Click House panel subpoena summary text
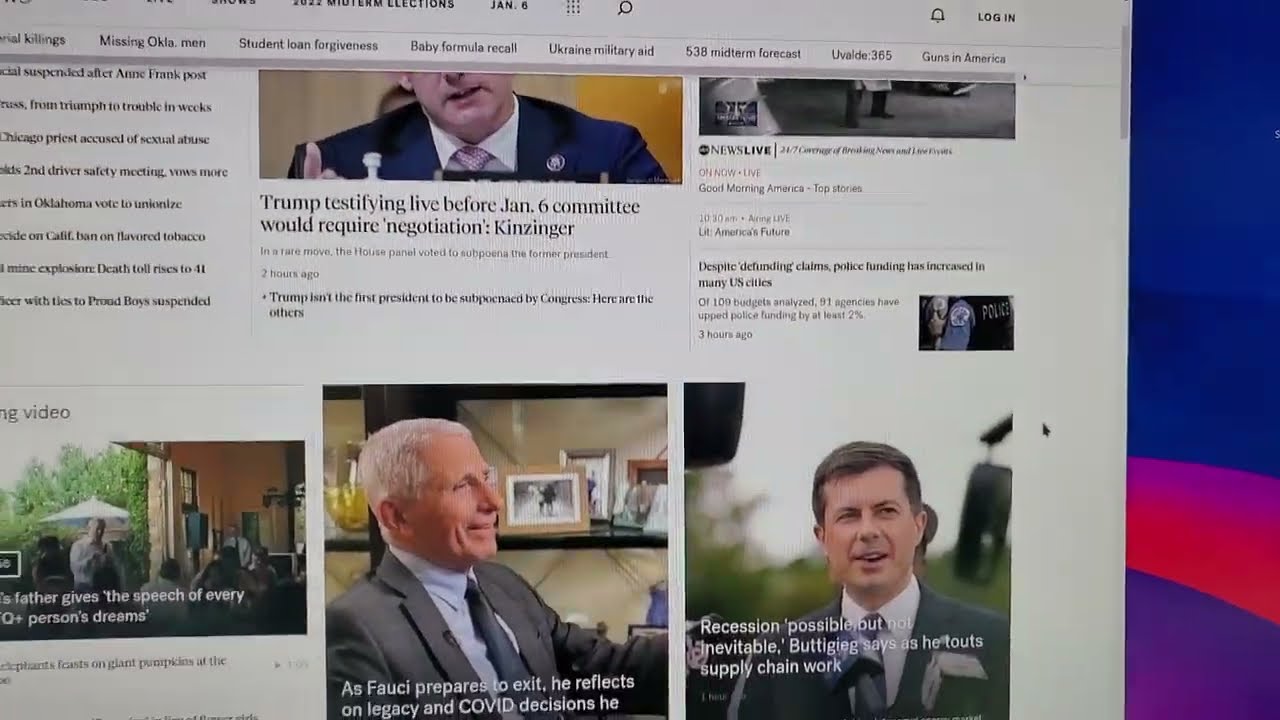Viewport: 1280px width, 720px height. coord(435,253)
